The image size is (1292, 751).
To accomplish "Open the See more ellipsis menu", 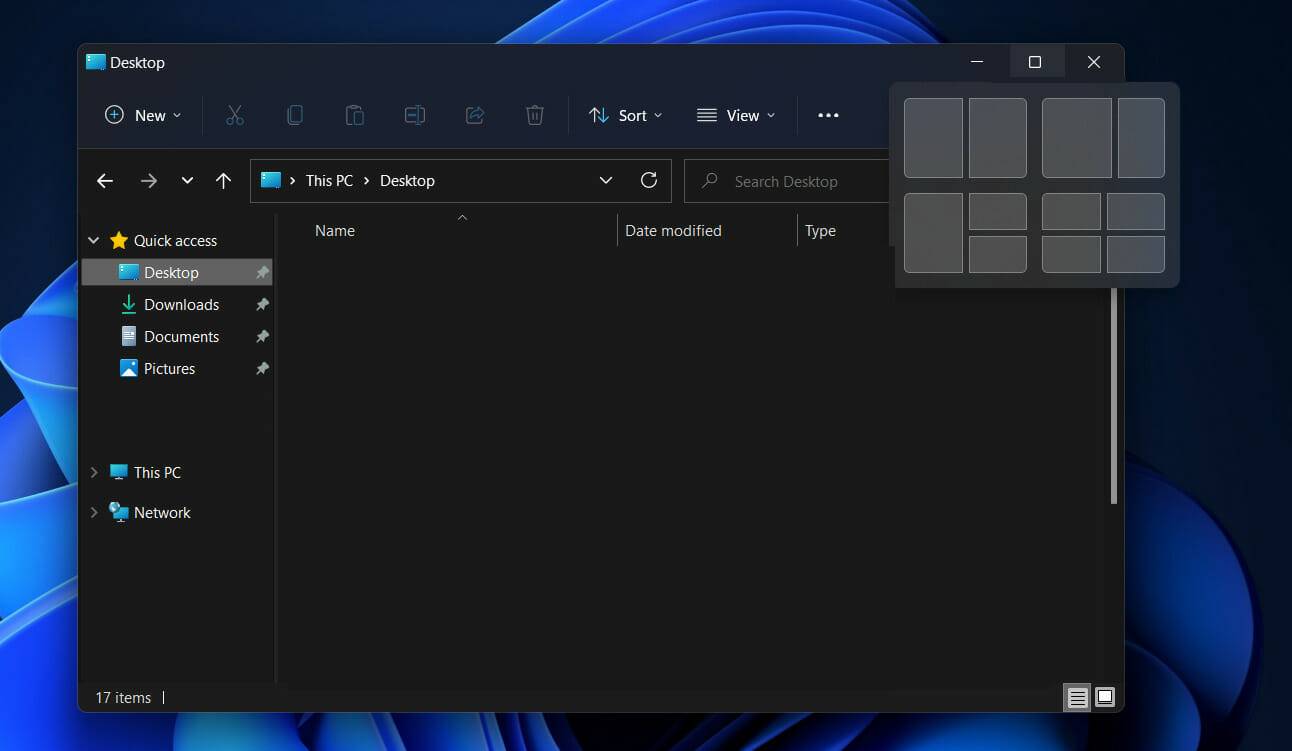I will [x=828, y=115].
